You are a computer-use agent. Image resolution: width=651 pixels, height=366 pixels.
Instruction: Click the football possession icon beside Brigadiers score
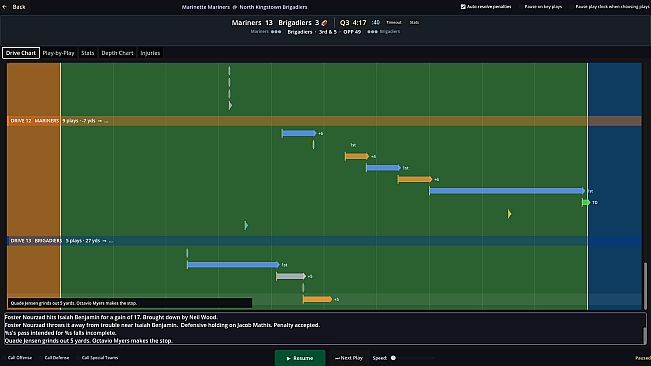[324, 23]
